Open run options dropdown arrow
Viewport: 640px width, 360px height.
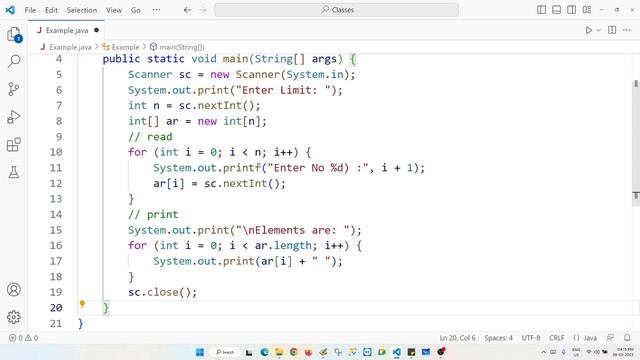point(598,30)
